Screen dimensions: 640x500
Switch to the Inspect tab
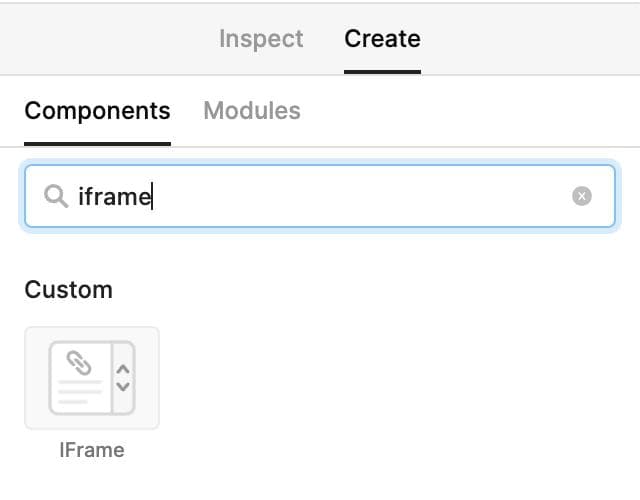click(261, 39)
